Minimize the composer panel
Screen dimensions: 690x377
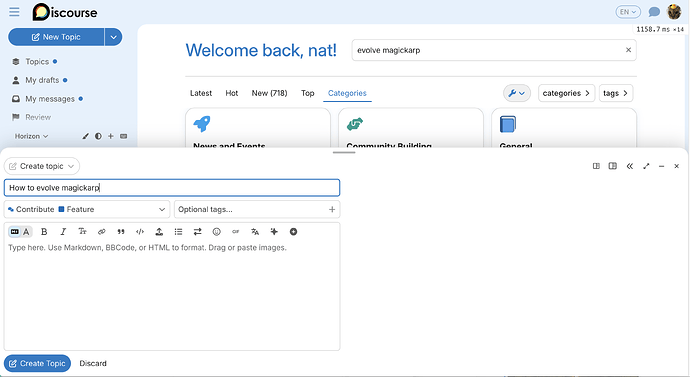click(x=661, y=166)
